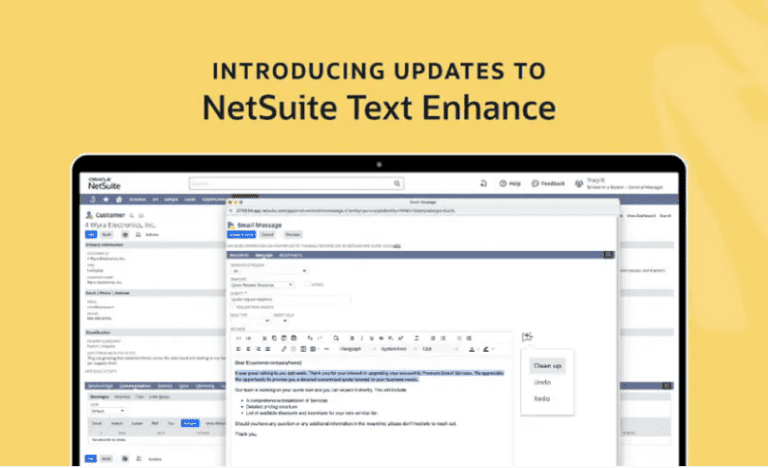Choose Clean up in Text Enhance menu
The width and height of the screenshot is (768, 468).
pos(547,366)
